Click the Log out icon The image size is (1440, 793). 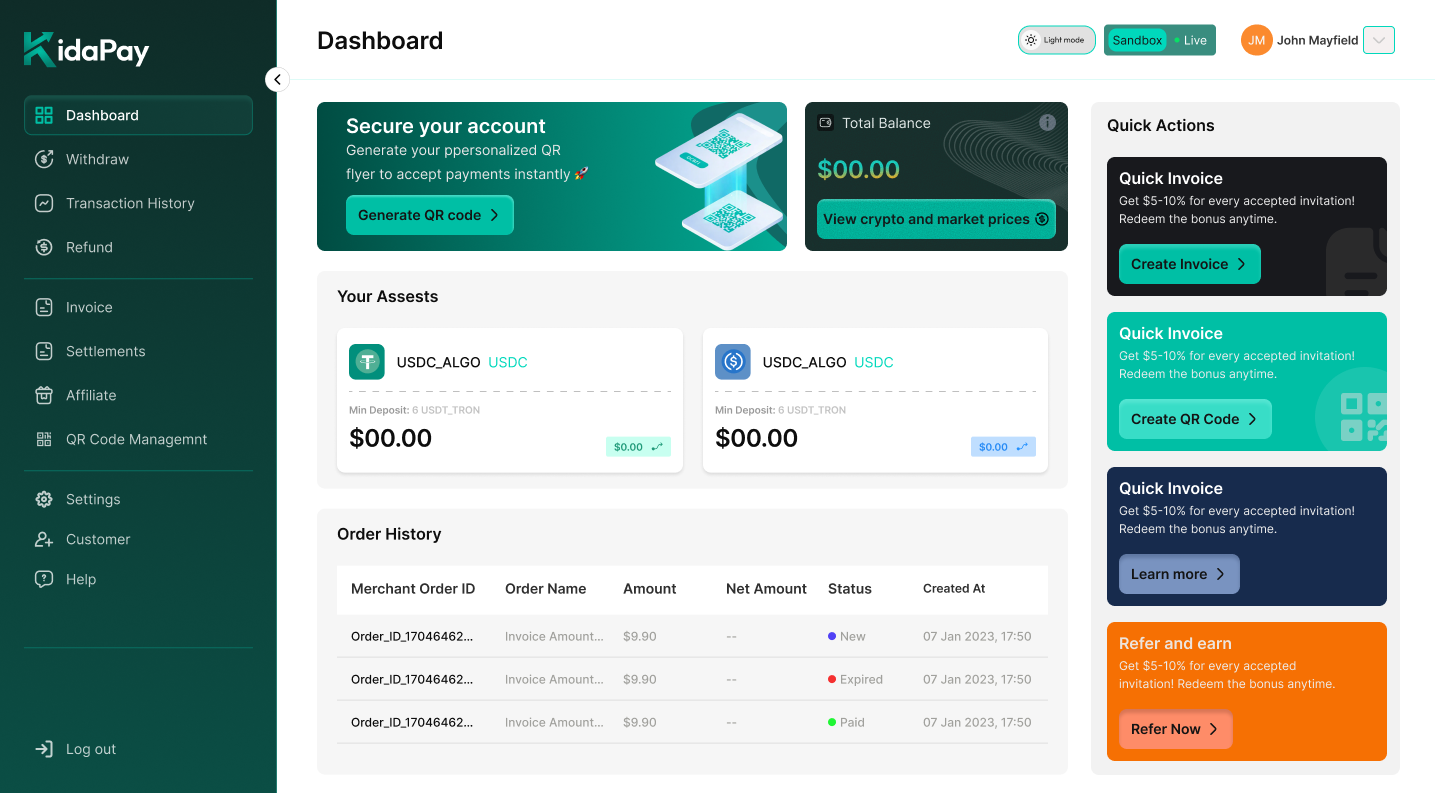point(44,749)
